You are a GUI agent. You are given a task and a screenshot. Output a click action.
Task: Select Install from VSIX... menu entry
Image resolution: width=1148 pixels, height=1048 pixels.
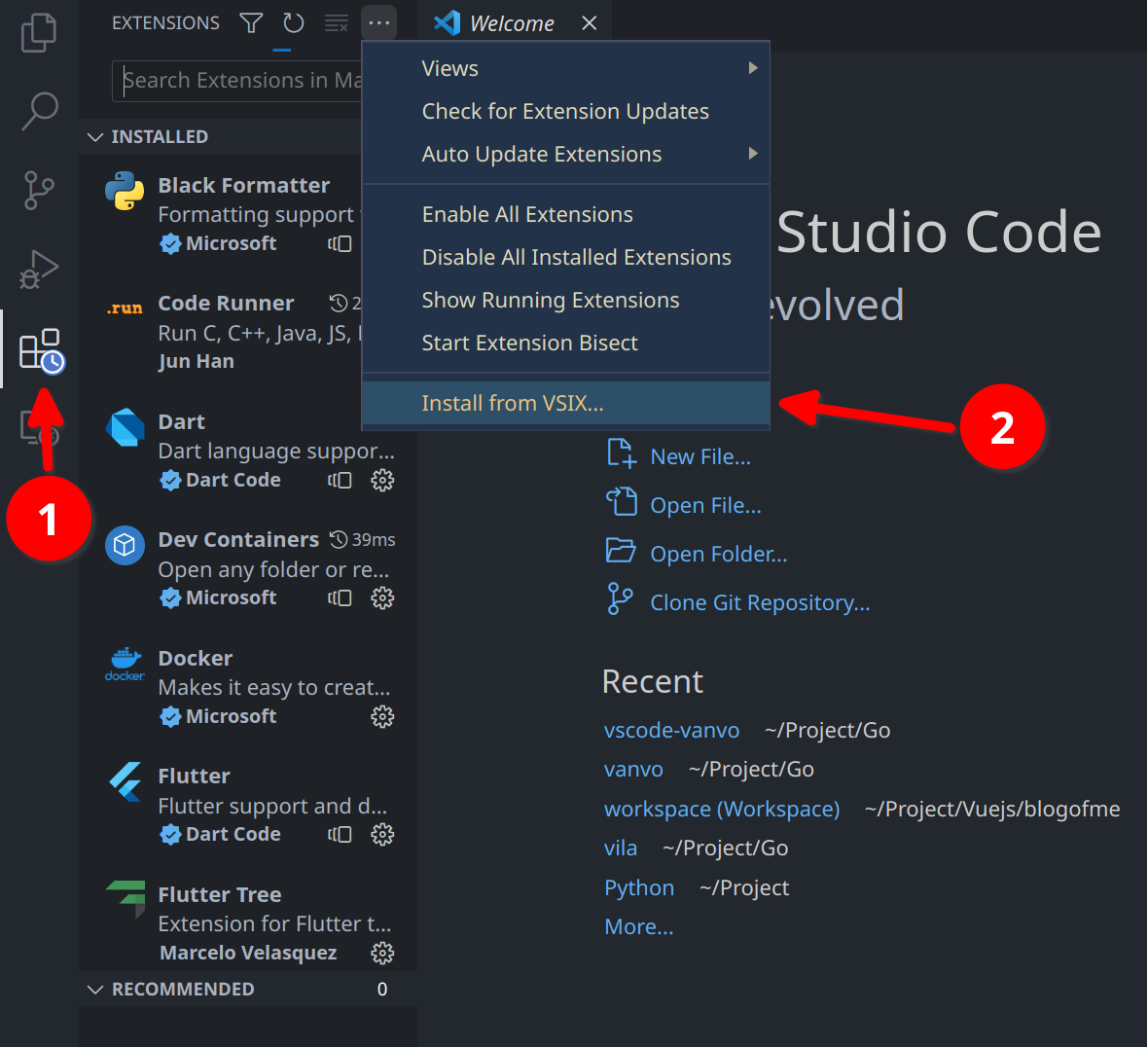coord(566,404)
